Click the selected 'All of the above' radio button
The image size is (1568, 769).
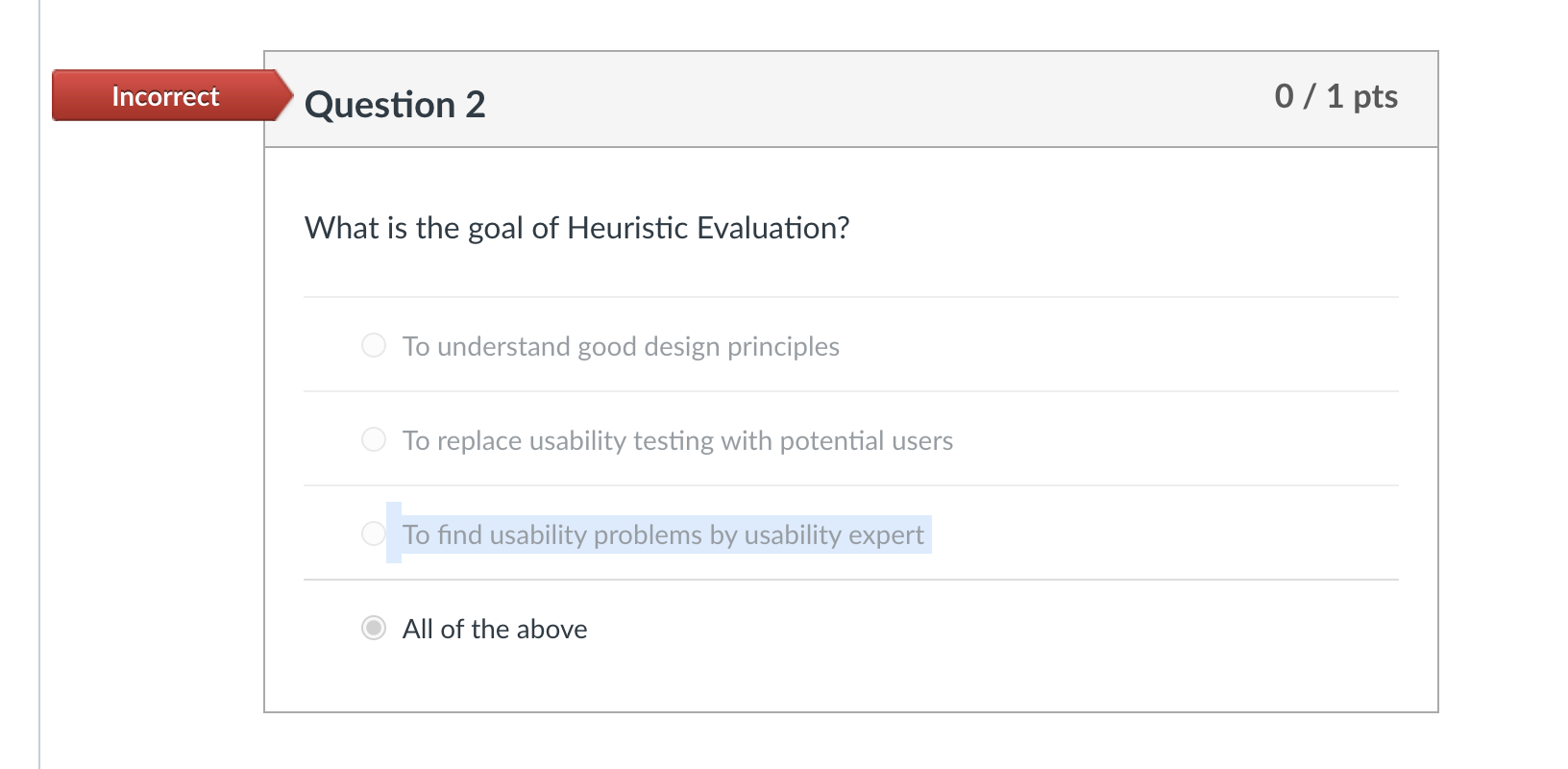click(x=373, y=628)
